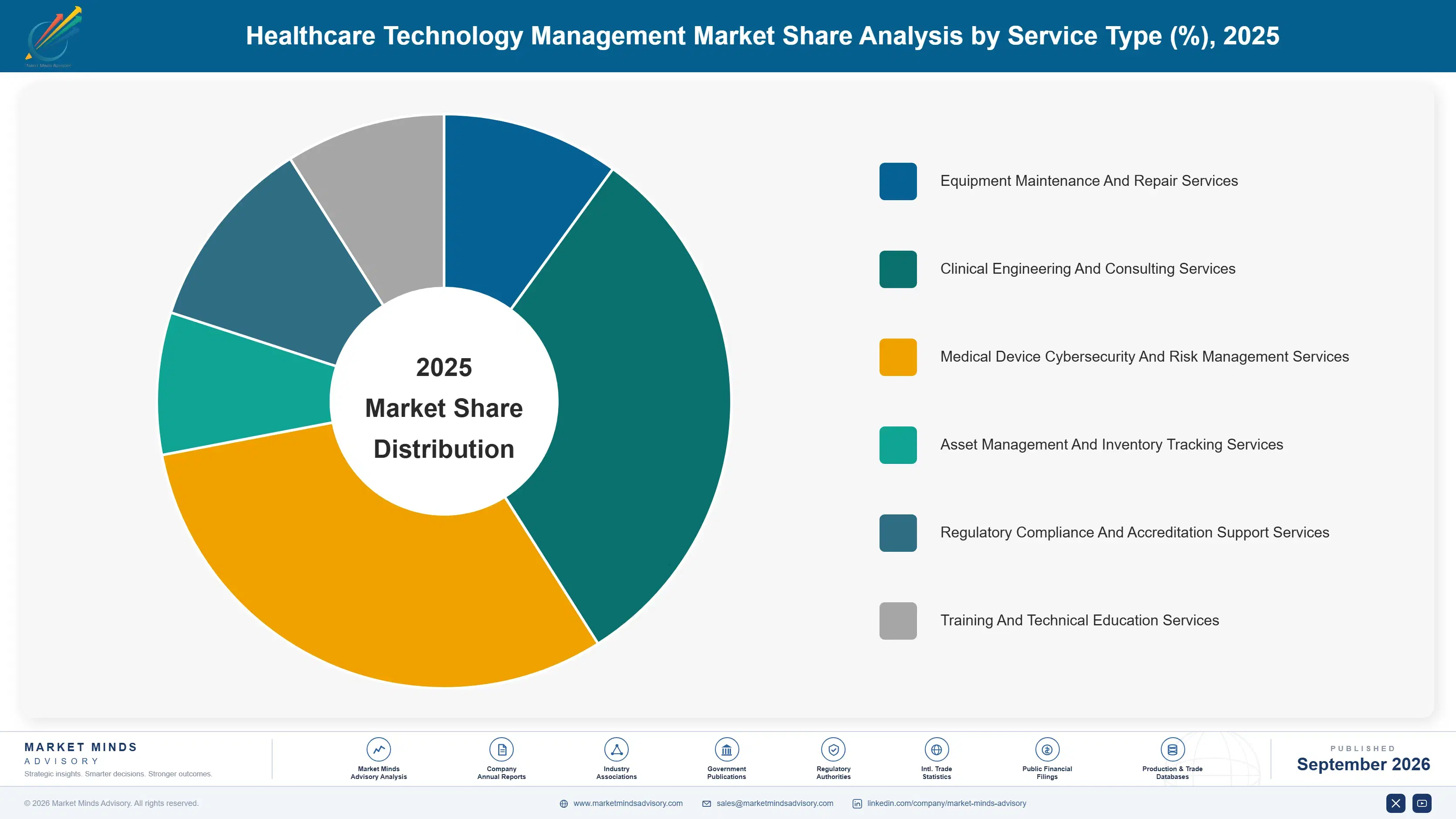Click the Production & Trade Databases icon
The image size is (1456, 819).
(1172, 749)
